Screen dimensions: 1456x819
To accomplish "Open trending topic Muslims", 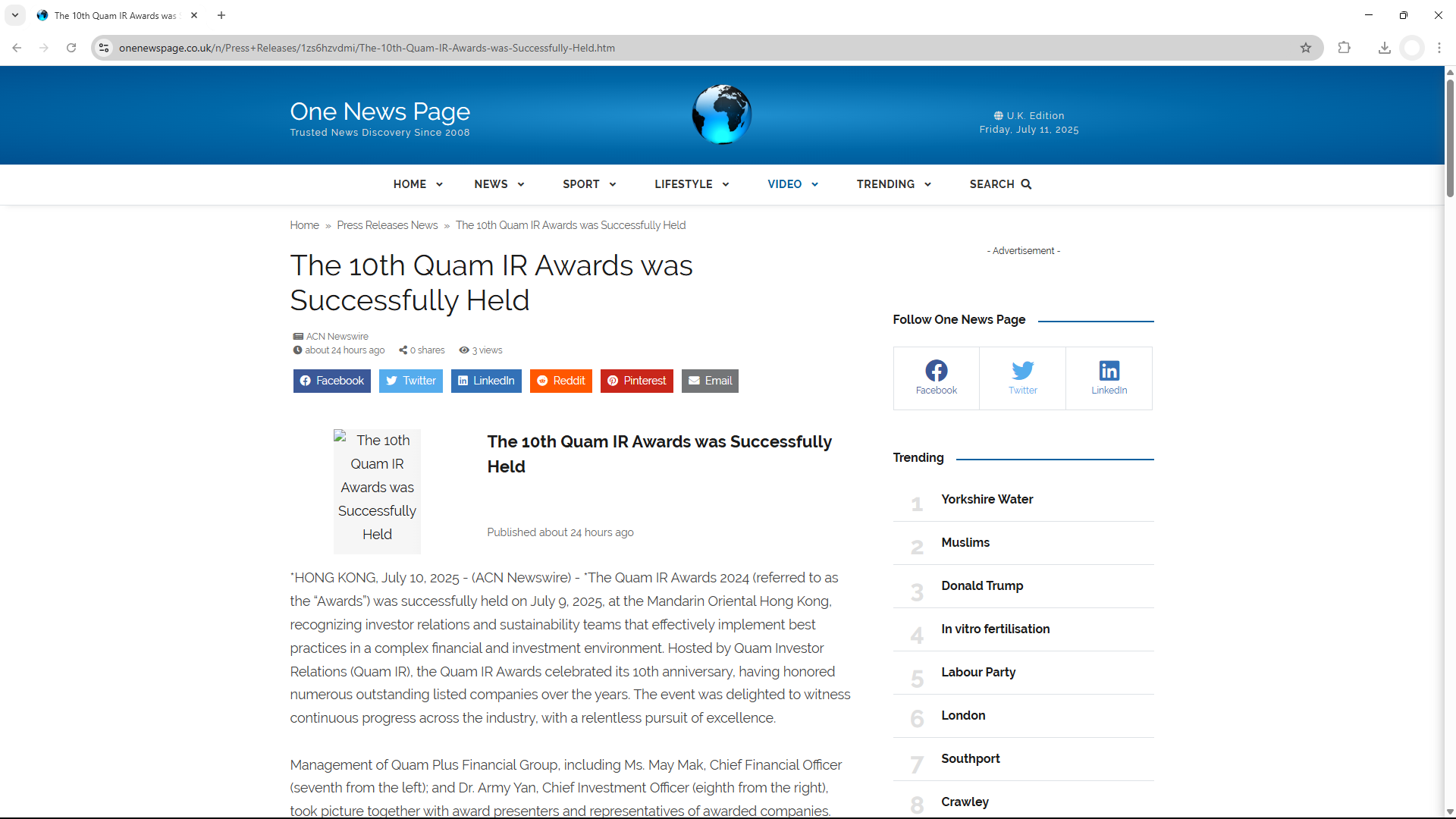I will [x=965, y=542].
